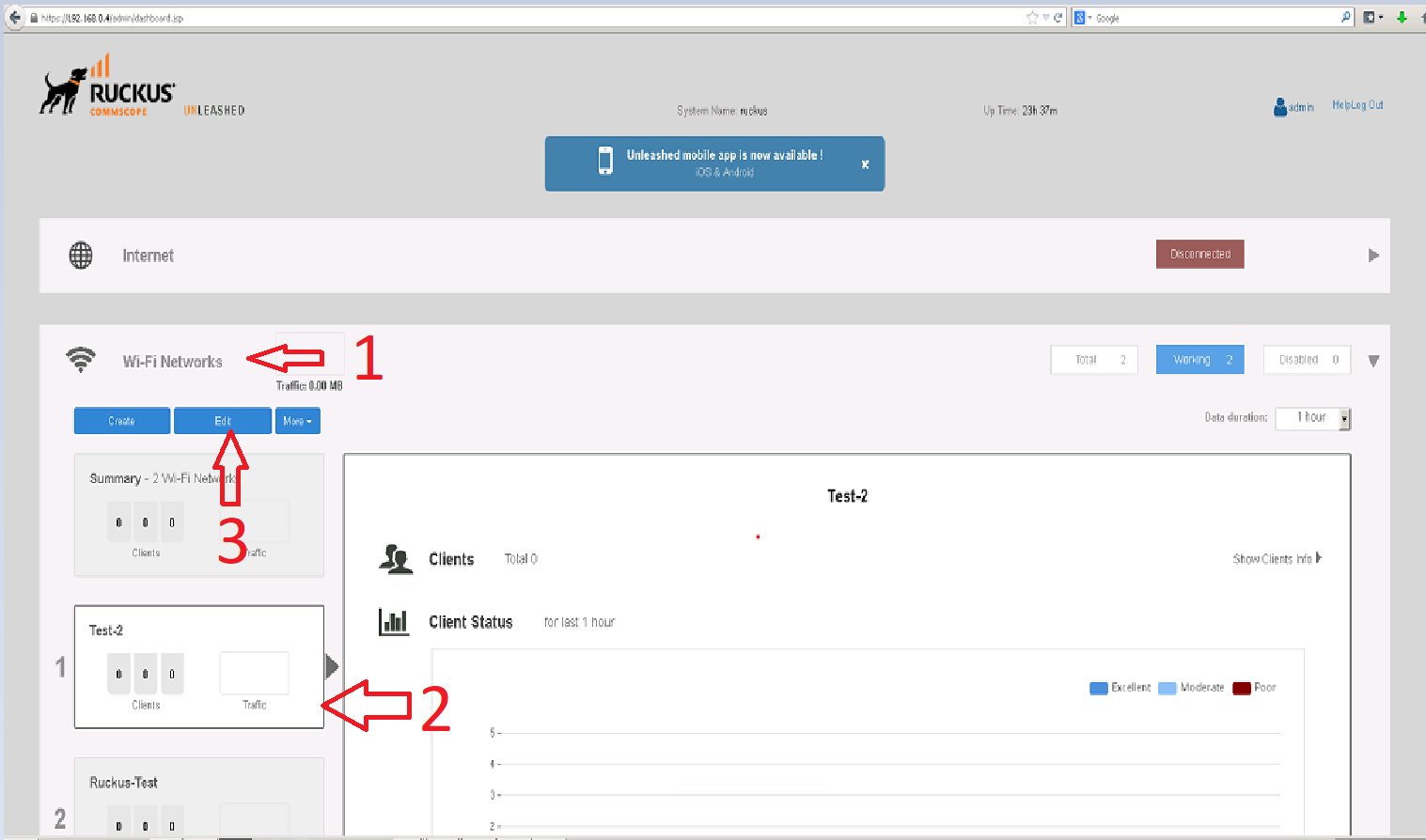The width and height of the screenshot is (1426, 840).
Task: Click the Internet panel title
Action: (x=148, y=256)
